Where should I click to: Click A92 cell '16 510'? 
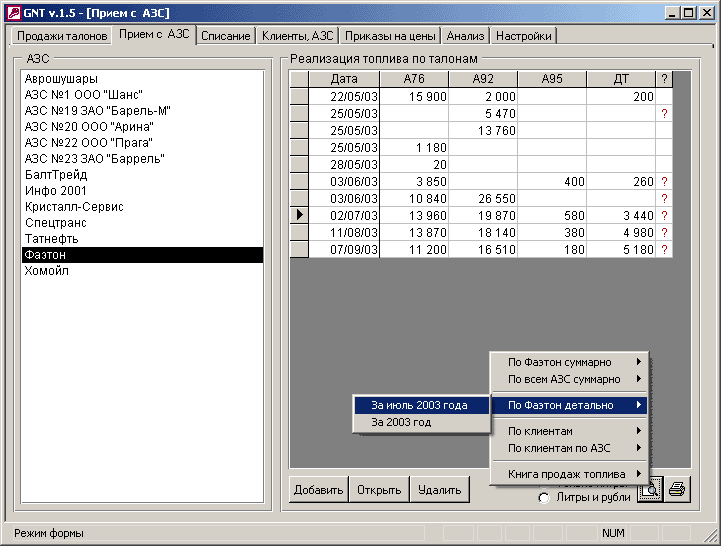(x=483, y=249)
